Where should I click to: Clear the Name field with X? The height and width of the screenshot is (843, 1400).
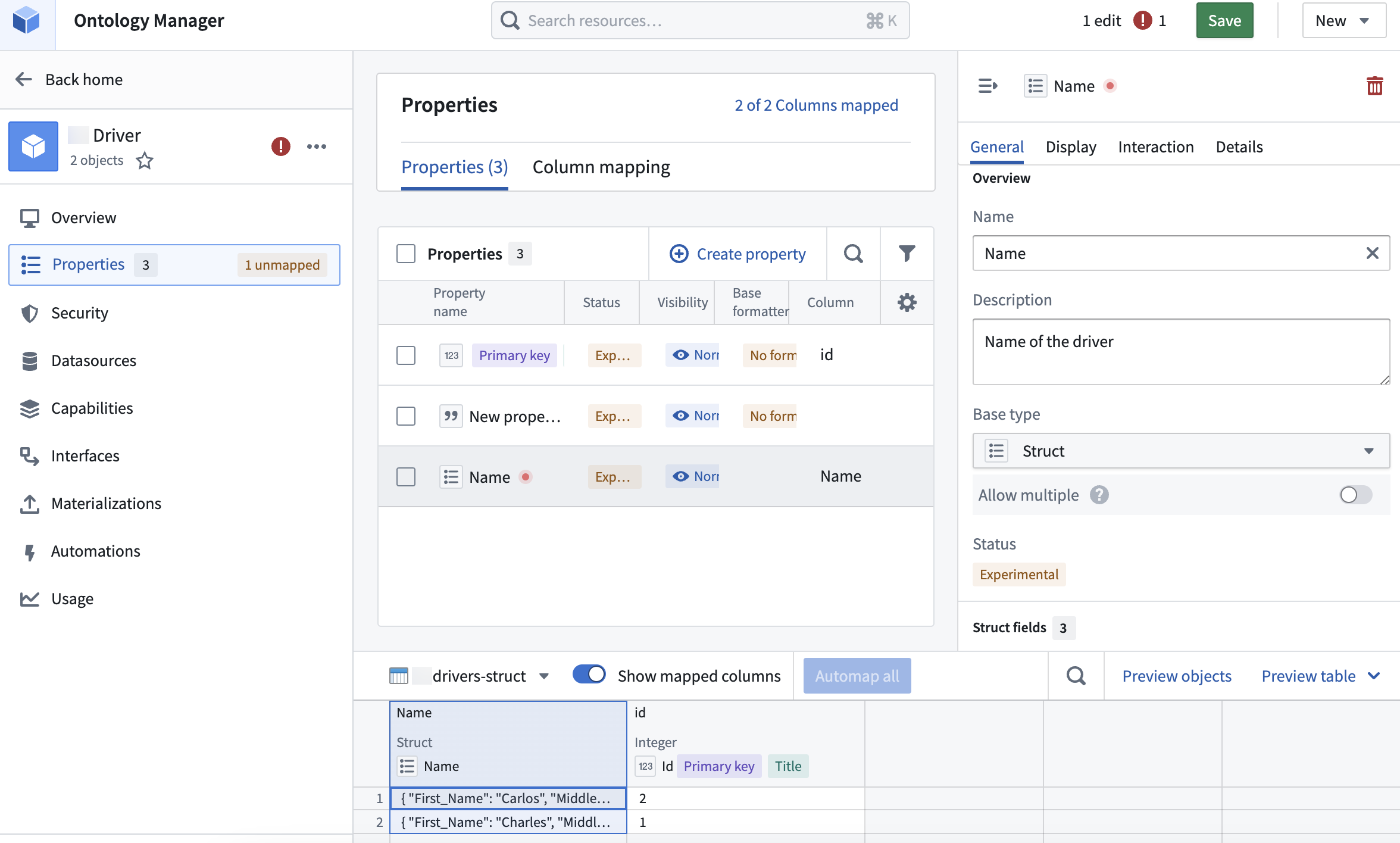(x=1372, y=254)
